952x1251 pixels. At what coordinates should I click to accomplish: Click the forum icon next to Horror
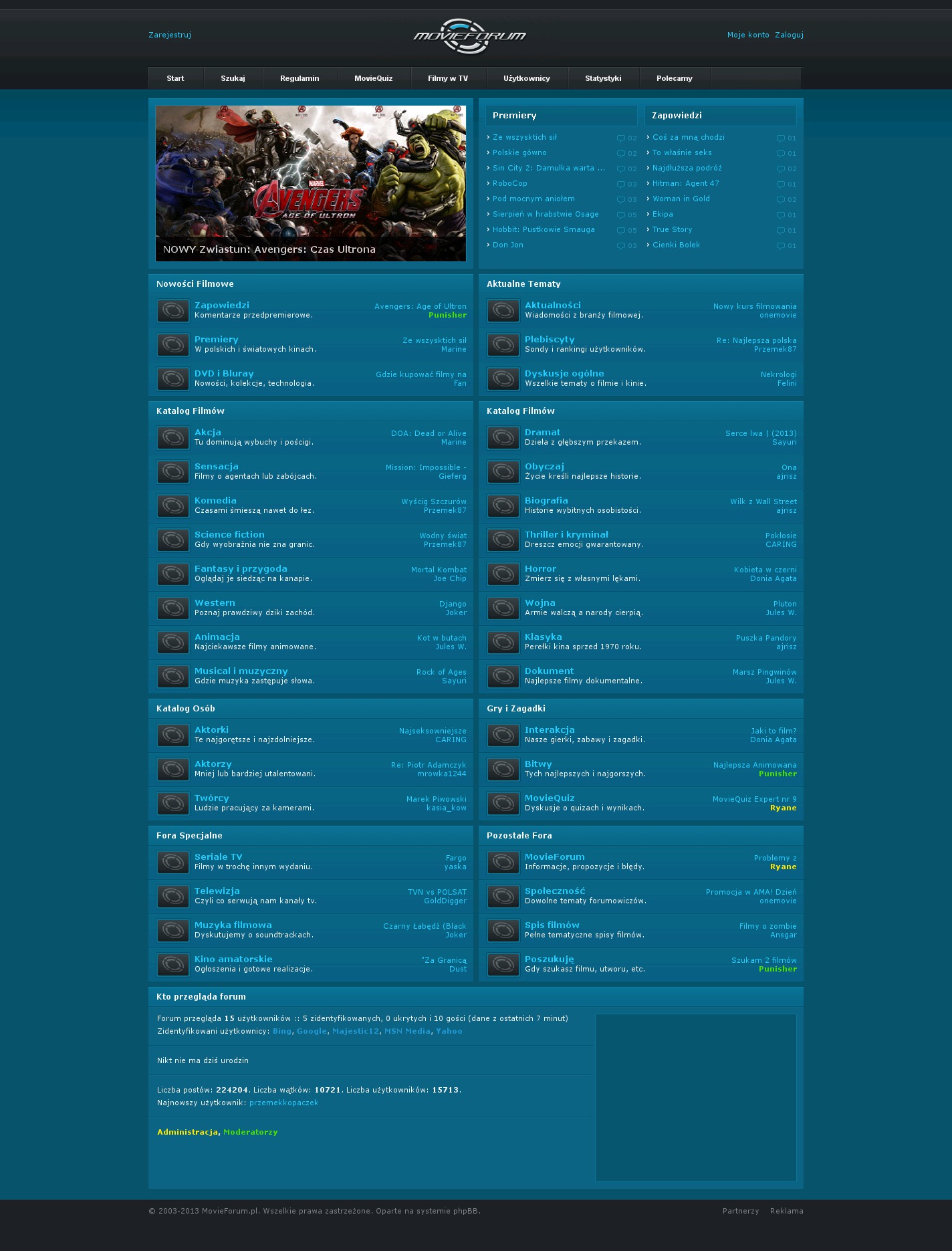(x=503, y=574)
